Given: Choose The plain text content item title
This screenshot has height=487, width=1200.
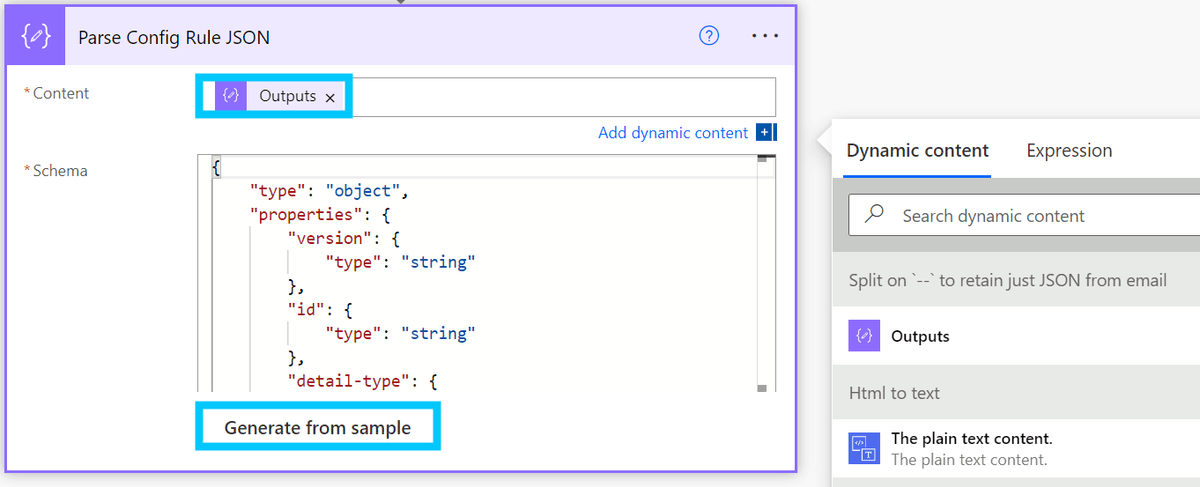Looking at the screenshot, I should [971, 439].
